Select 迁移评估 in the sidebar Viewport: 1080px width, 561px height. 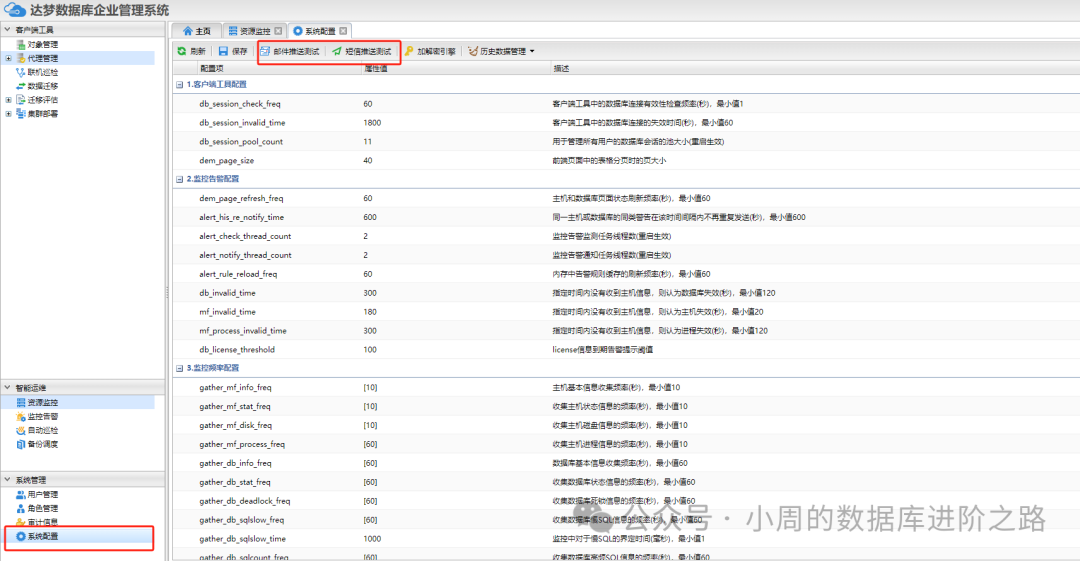pyautogui.click(x=43, y=100)
